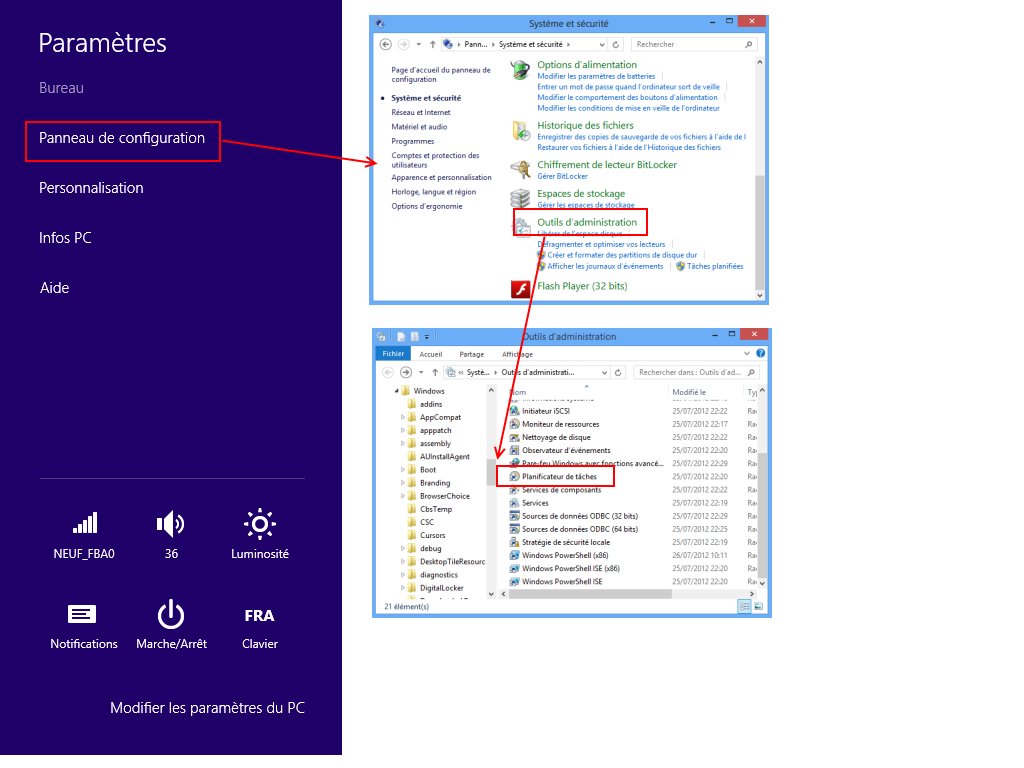Image resolution: width=1024 pixels, height=768 pixels.
Task: Click forward arrow in Outils d'administration window
Action: coord(406,372)
